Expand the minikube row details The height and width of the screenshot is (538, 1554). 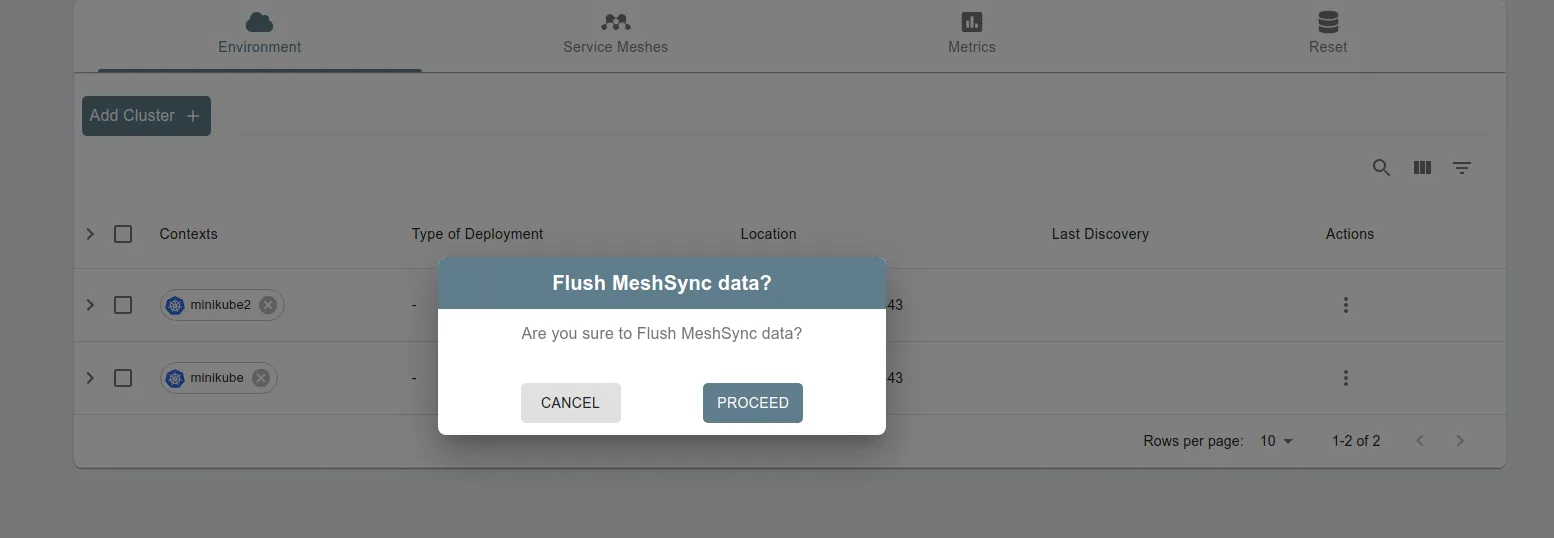pyautogui.click(x=90, y=378)
